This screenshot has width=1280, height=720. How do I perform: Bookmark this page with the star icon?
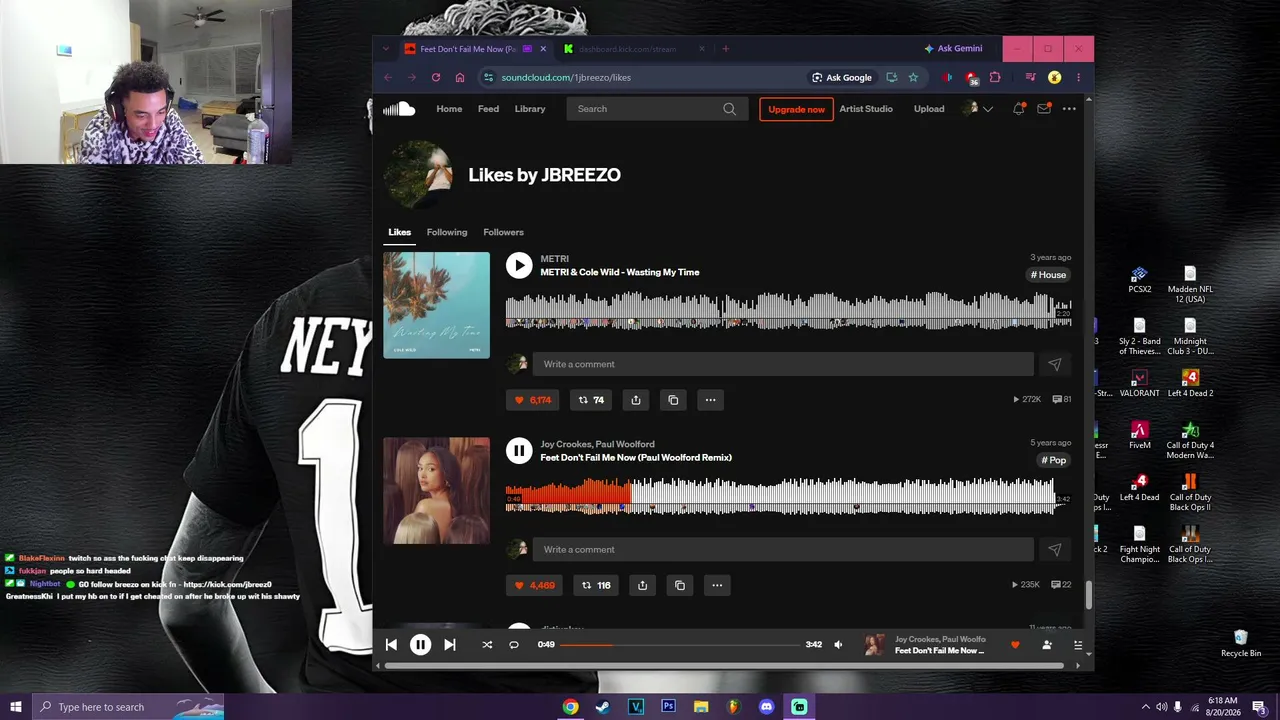pyautogui.click(x=913, y=77)
